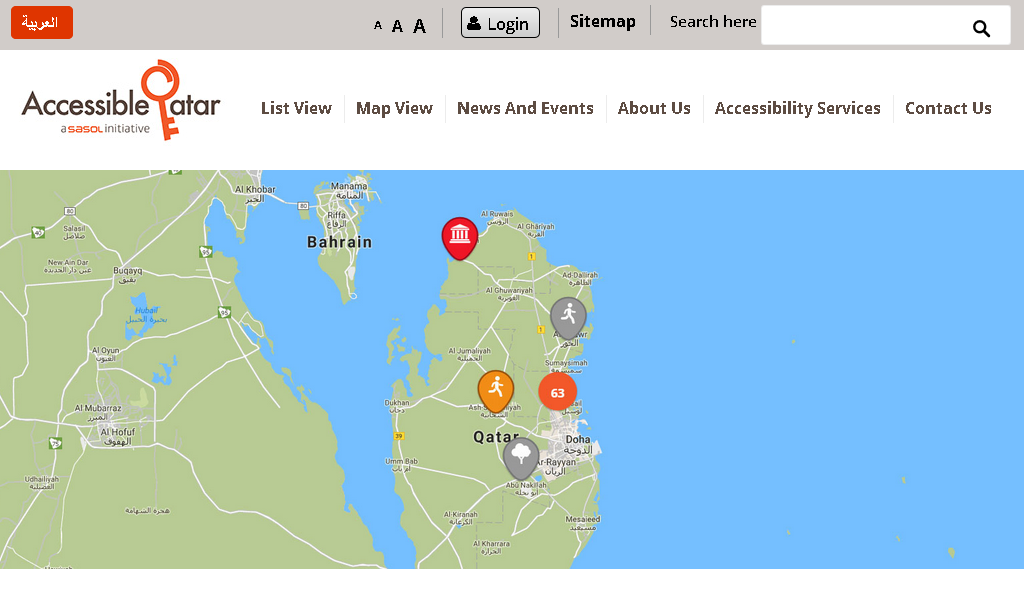The width and height of the screenshot is (1024, 600).
Task: Select the smallest font size A
Action: [377, 26]
